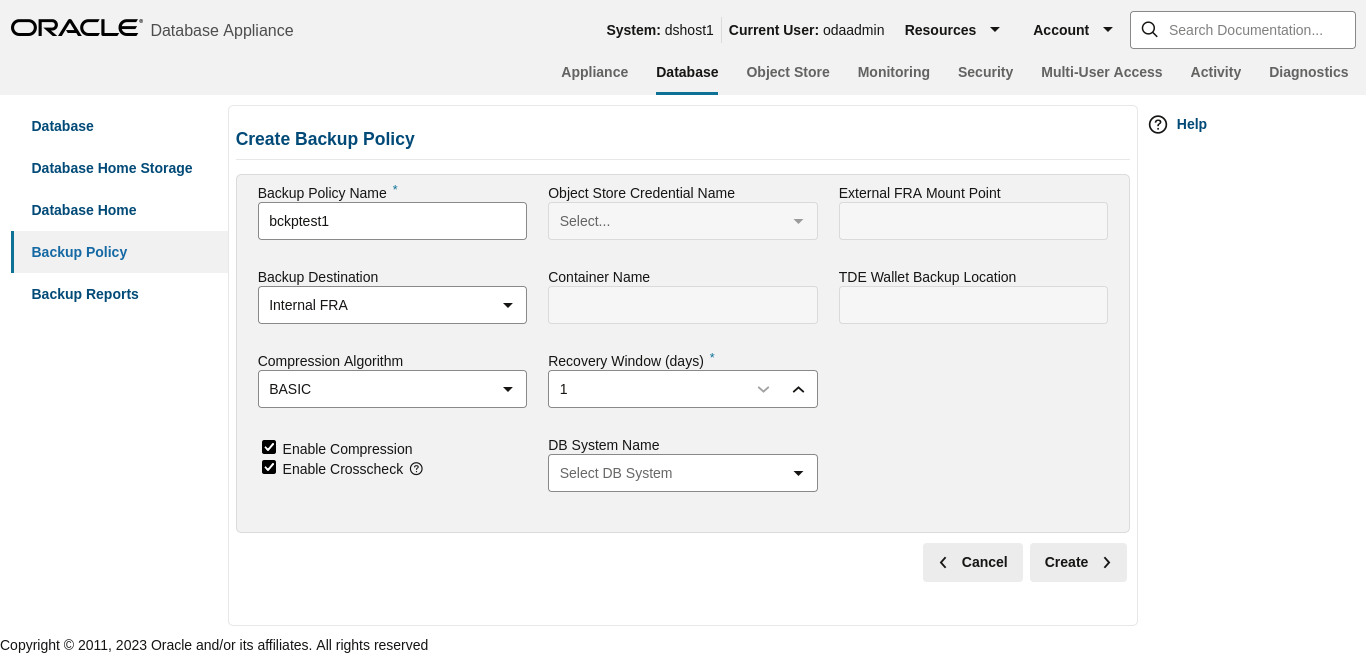Open the Resources menu
The image size is (1366, 654).
(x=952, y=30)
